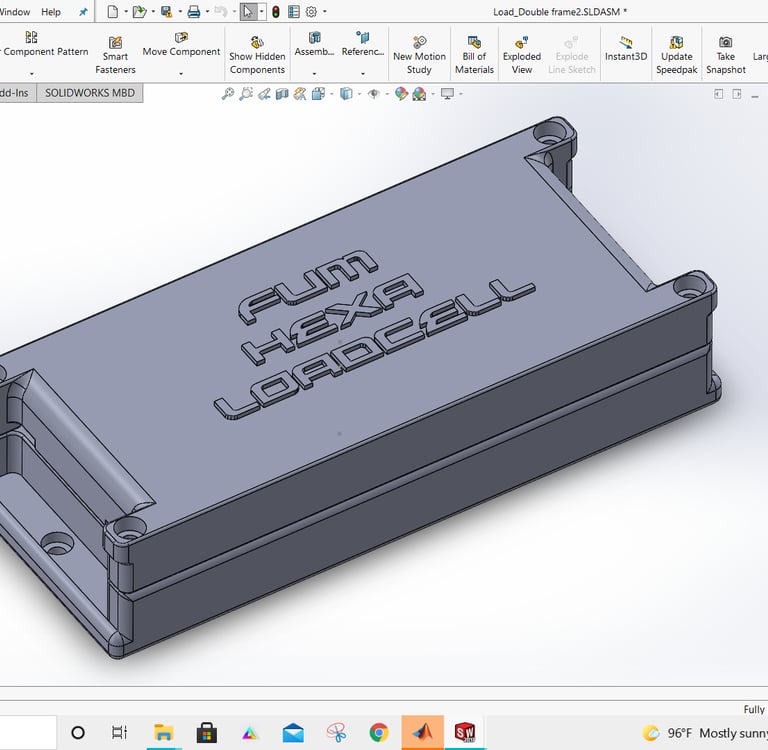The height and width of the screenshot is (750, 768).
Task: Open View Orientation cube icon
Action: pos(318,94)
